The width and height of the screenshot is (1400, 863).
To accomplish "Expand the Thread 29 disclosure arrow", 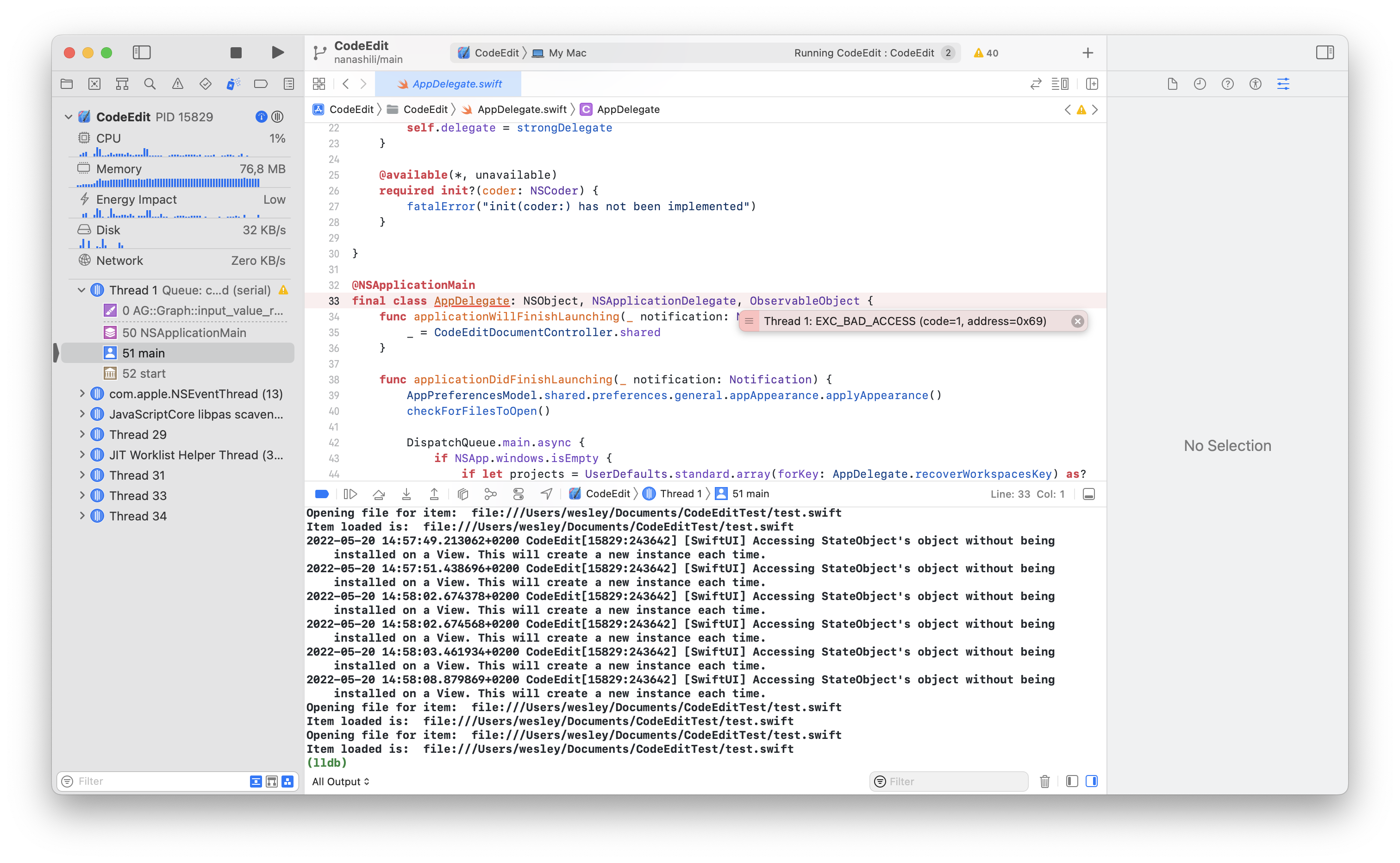I will click(x=81, y=434).
